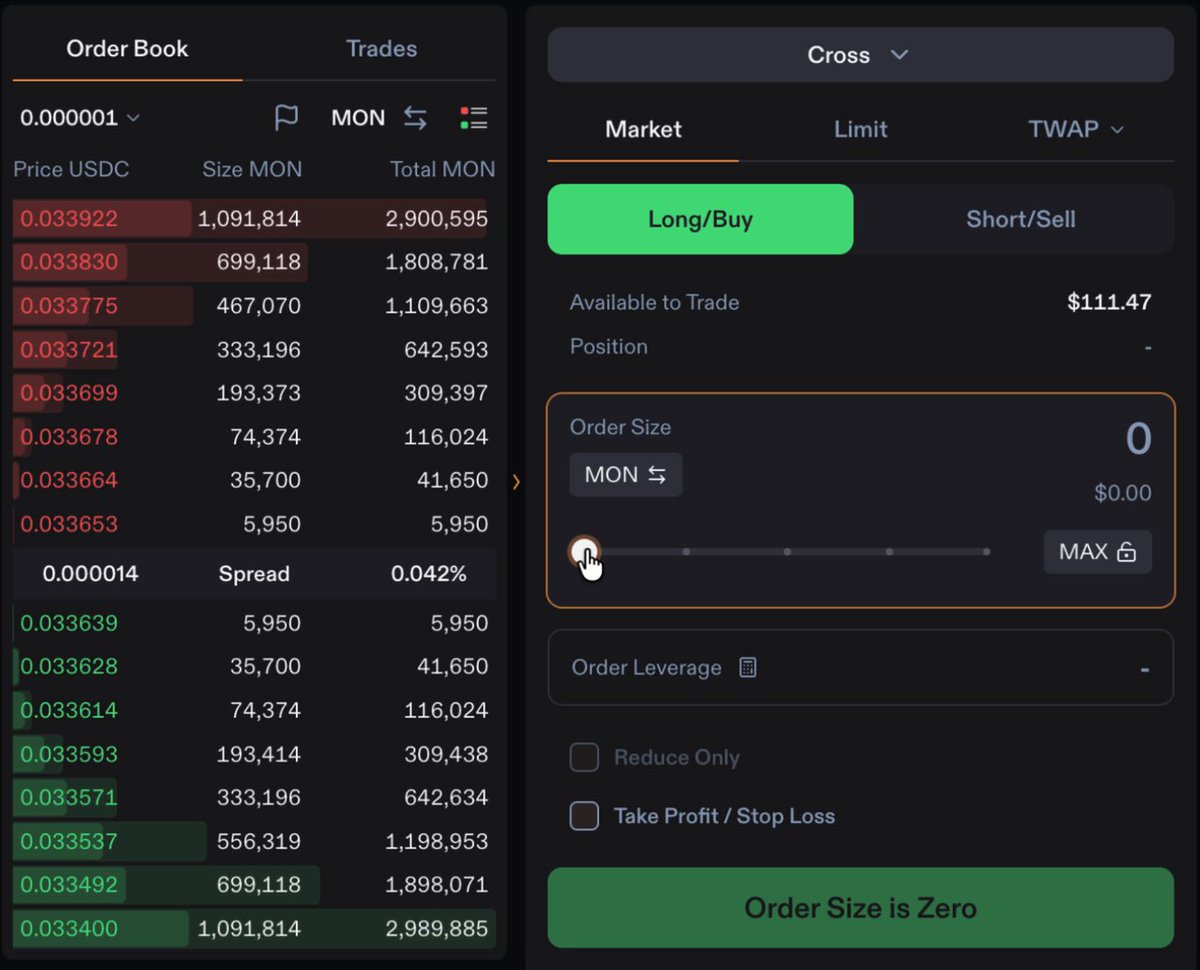Viewport: 1200px width, 970px height.
Task: Click the Order Size amount input field
Action: (1138, 439)
